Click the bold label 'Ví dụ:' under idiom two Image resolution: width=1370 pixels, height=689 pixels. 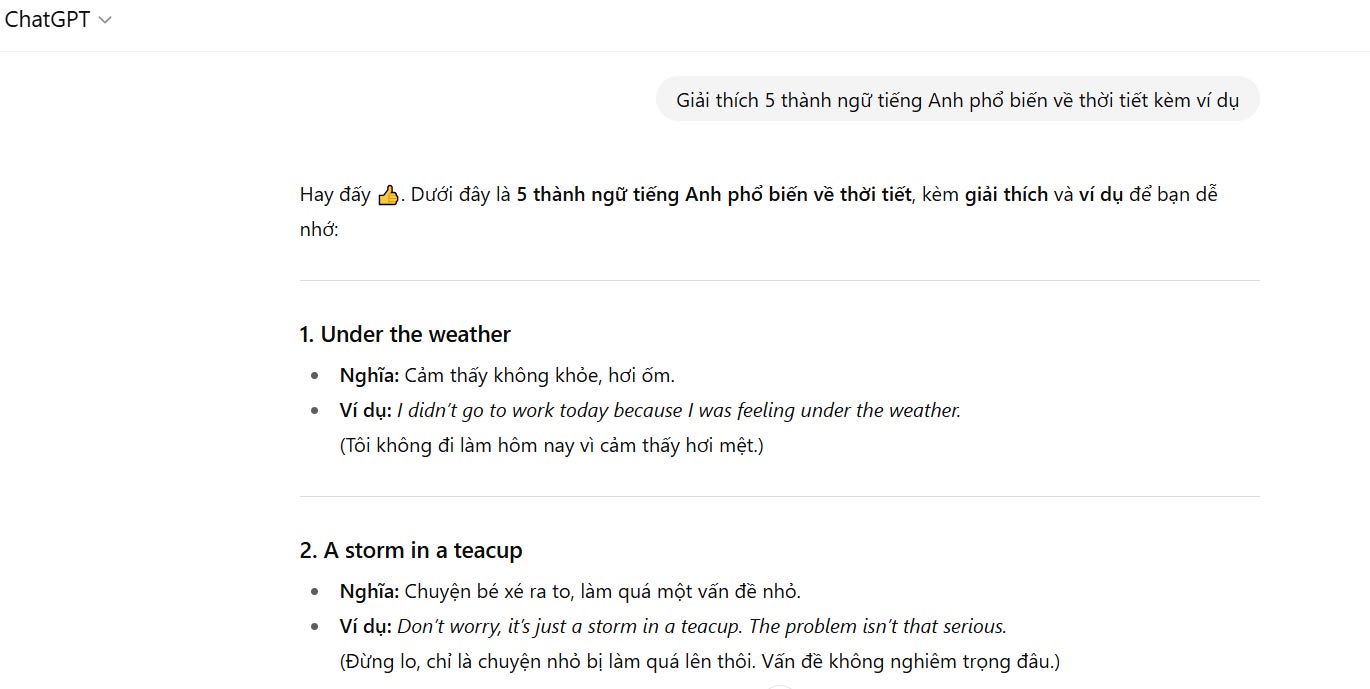[365, 626]
